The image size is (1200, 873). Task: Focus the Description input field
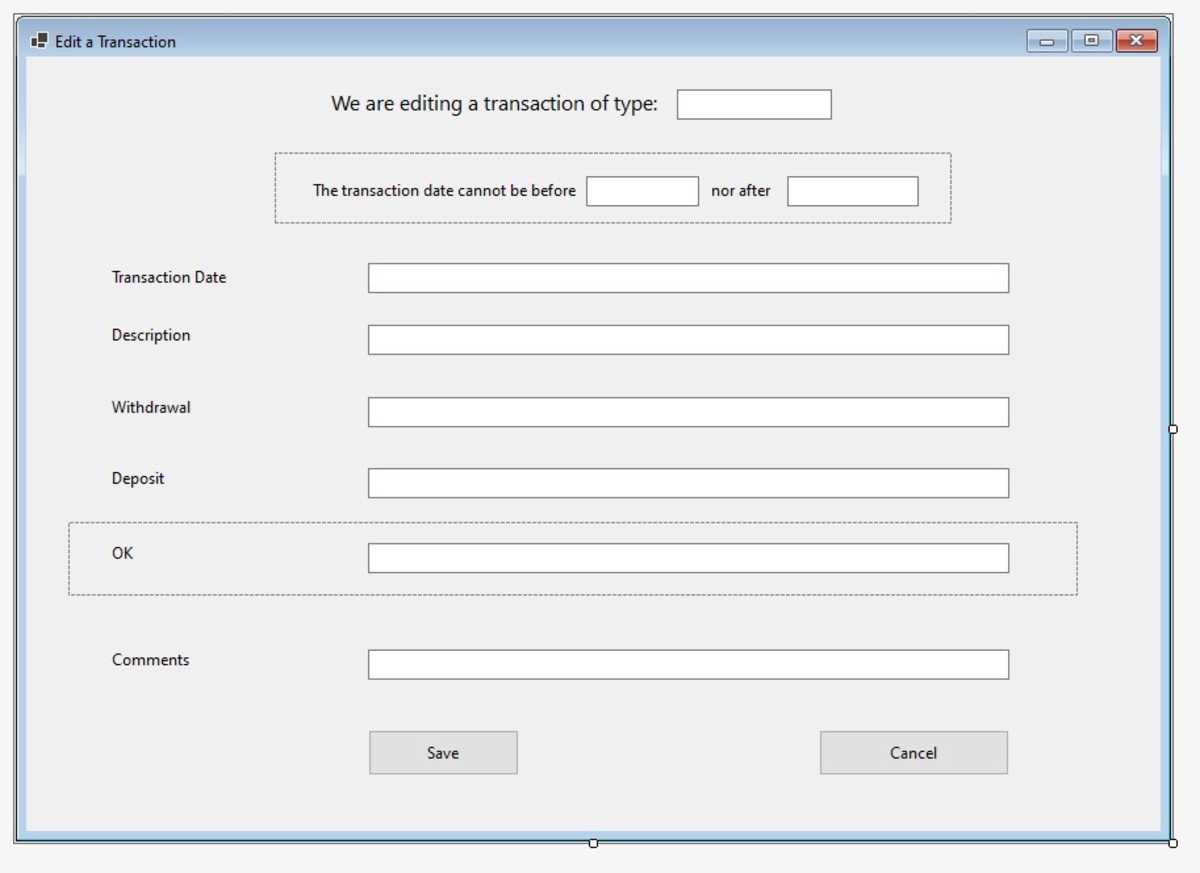688,340
